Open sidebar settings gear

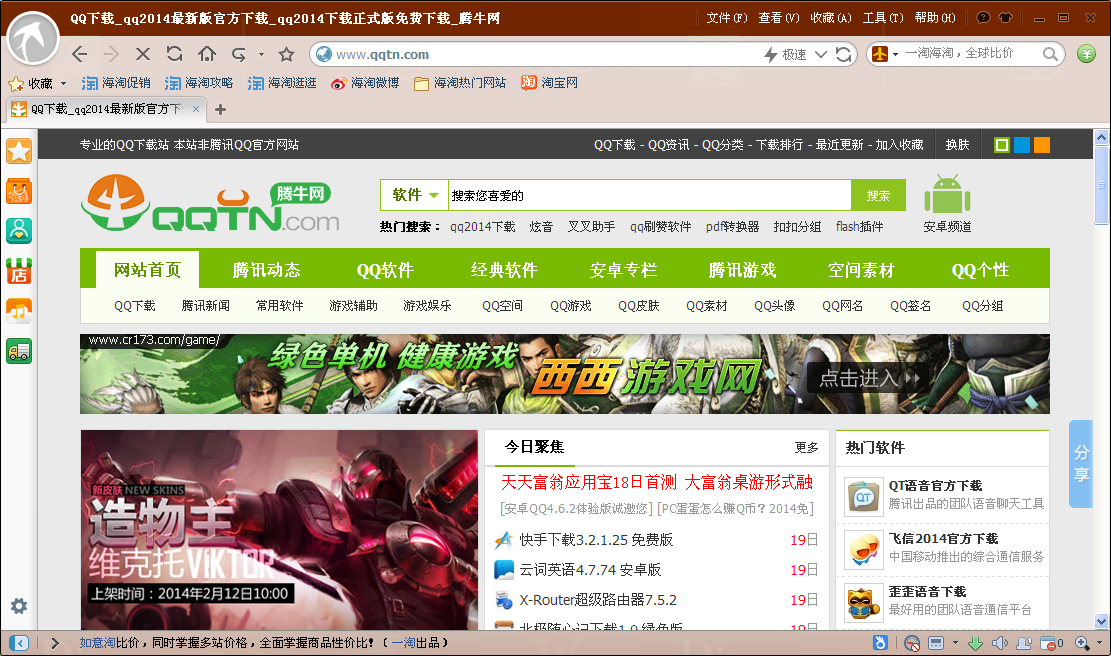coord(19,606)
